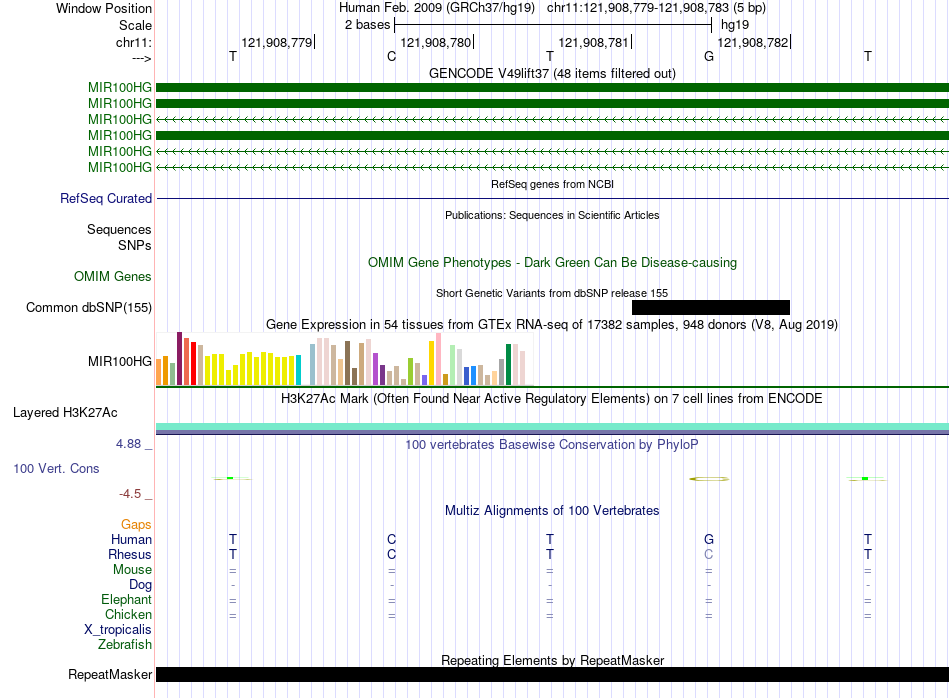Open Repeating Elements by RepeatMasker title

[552, 660]
